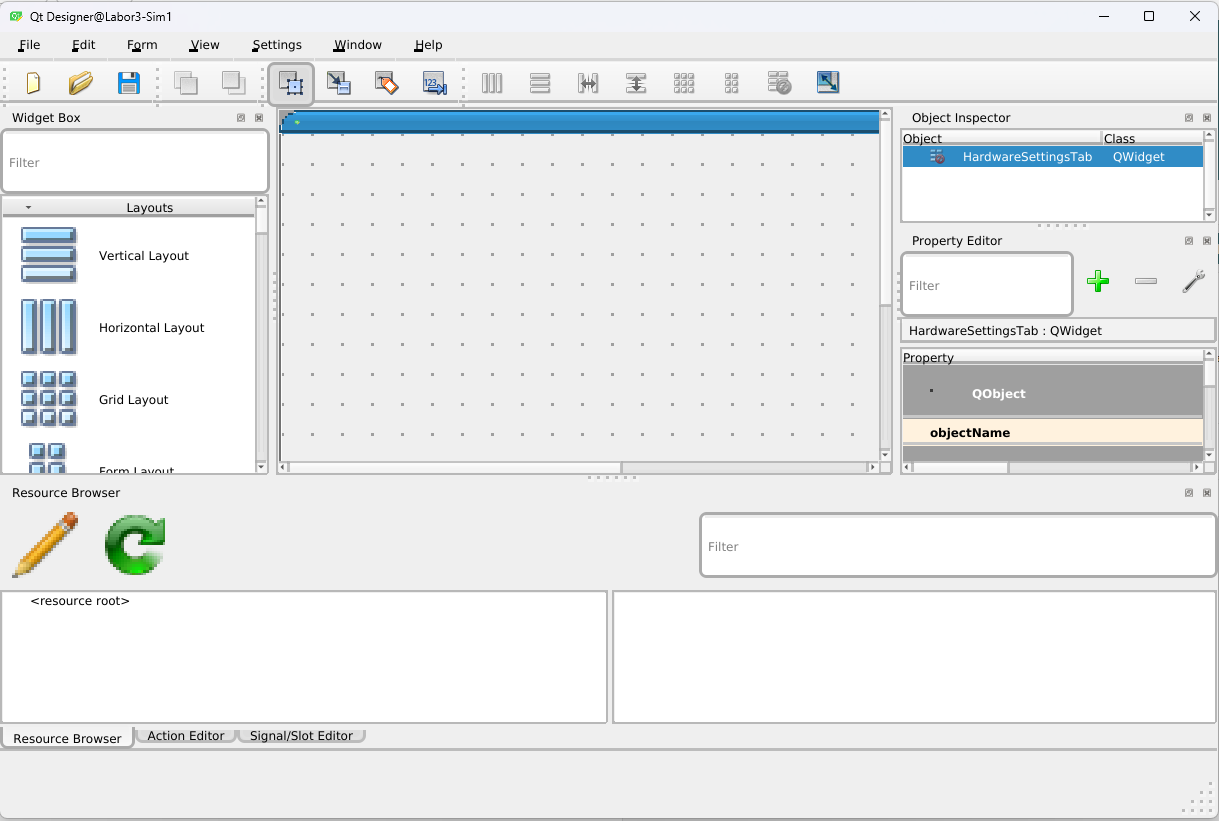Apply Lay Out Vertically from the toolbar

click(540, 83)
